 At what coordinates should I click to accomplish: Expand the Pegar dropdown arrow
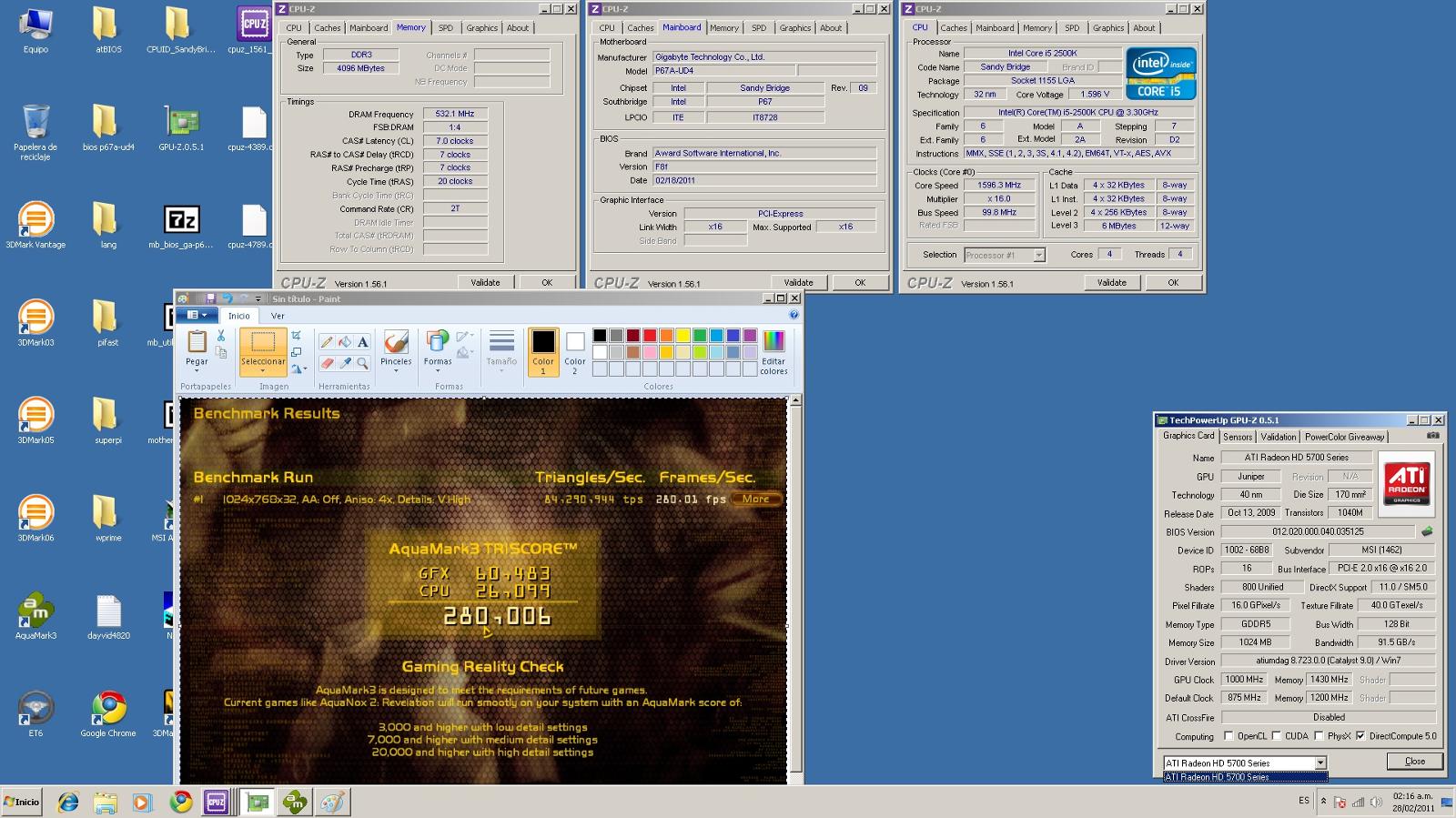(197, 371)
